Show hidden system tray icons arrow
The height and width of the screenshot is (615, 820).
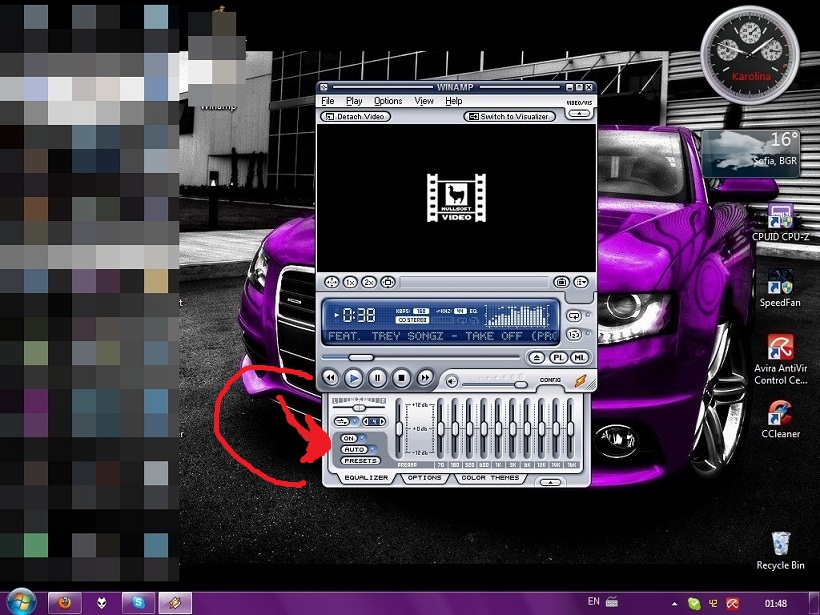tap(674, 604)
